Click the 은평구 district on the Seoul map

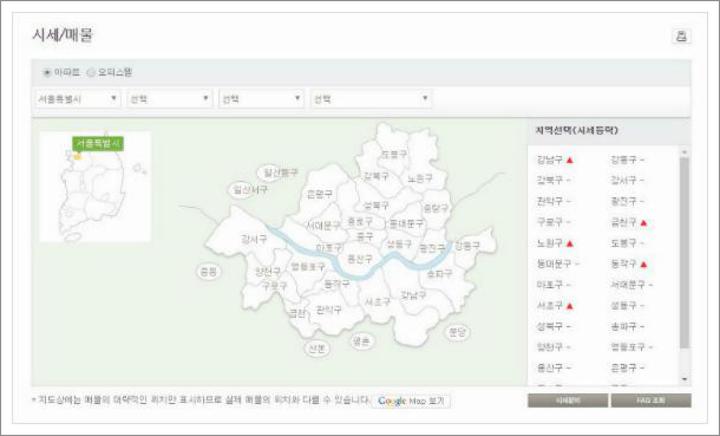(320, 194)
